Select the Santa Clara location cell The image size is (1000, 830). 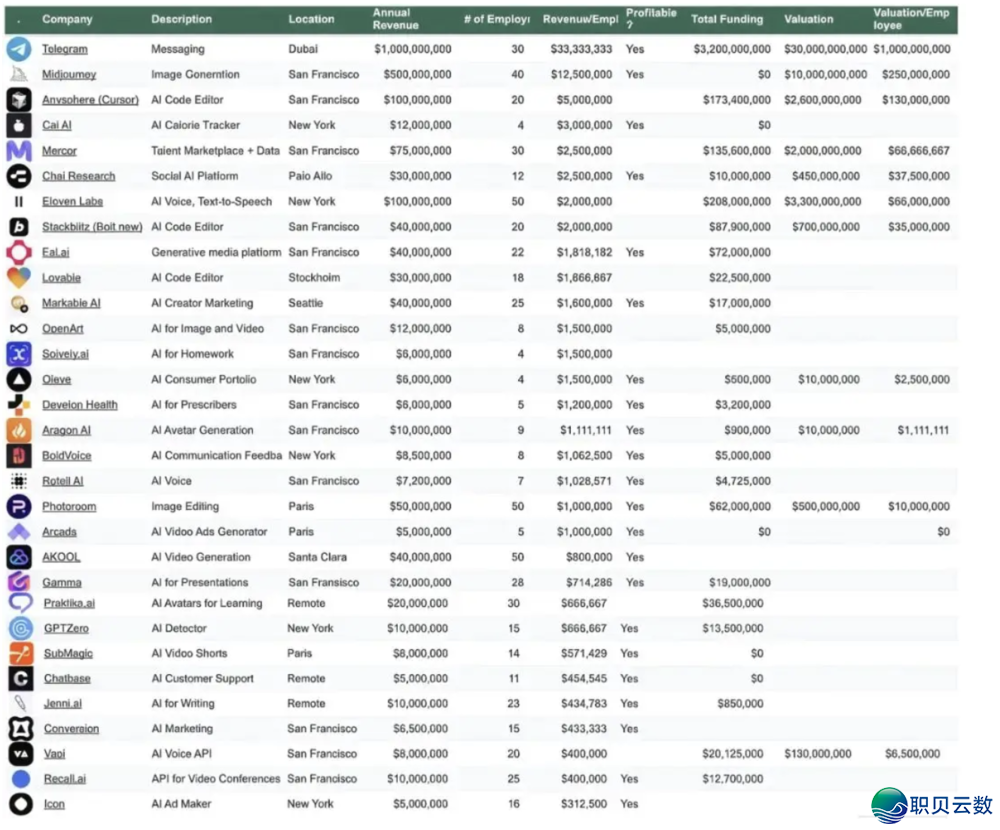click(x=317, y=557)
